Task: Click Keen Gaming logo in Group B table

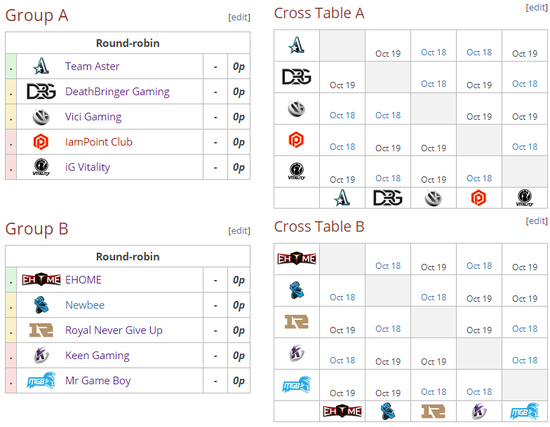Action: click(41, 355)
